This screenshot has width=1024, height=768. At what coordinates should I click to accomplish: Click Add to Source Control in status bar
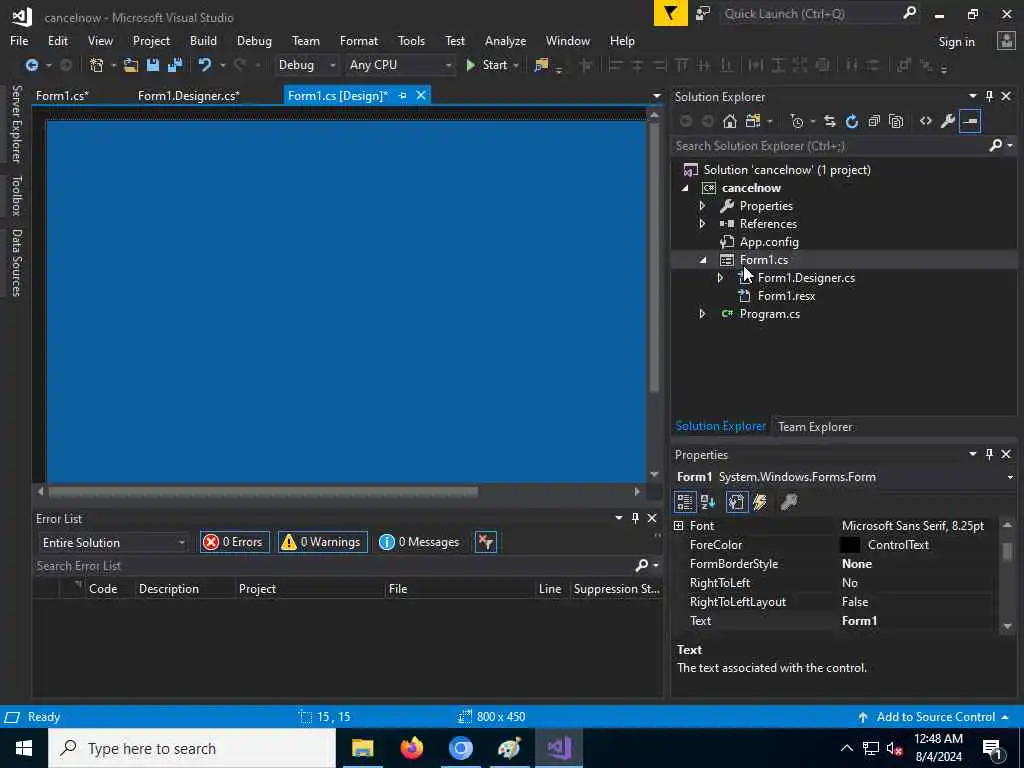tap(934, 717)
